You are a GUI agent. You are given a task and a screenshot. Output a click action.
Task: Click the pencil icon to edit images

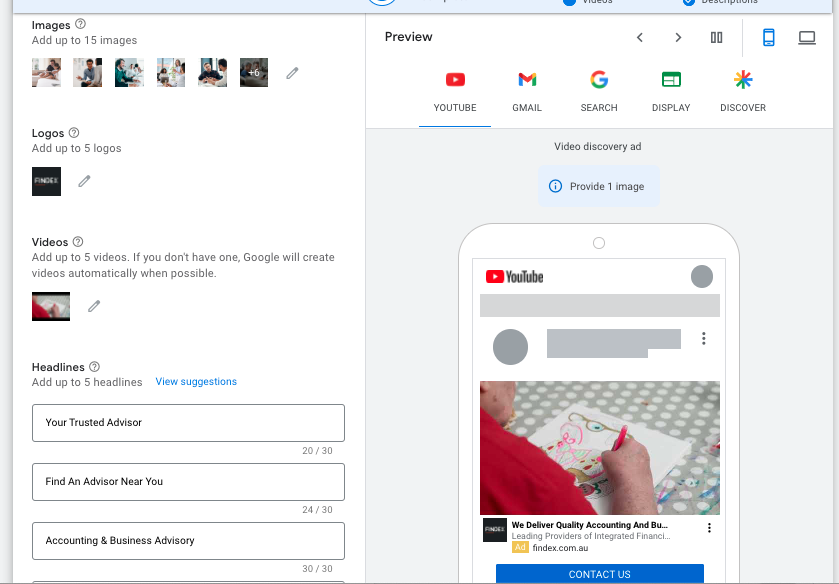292,73
